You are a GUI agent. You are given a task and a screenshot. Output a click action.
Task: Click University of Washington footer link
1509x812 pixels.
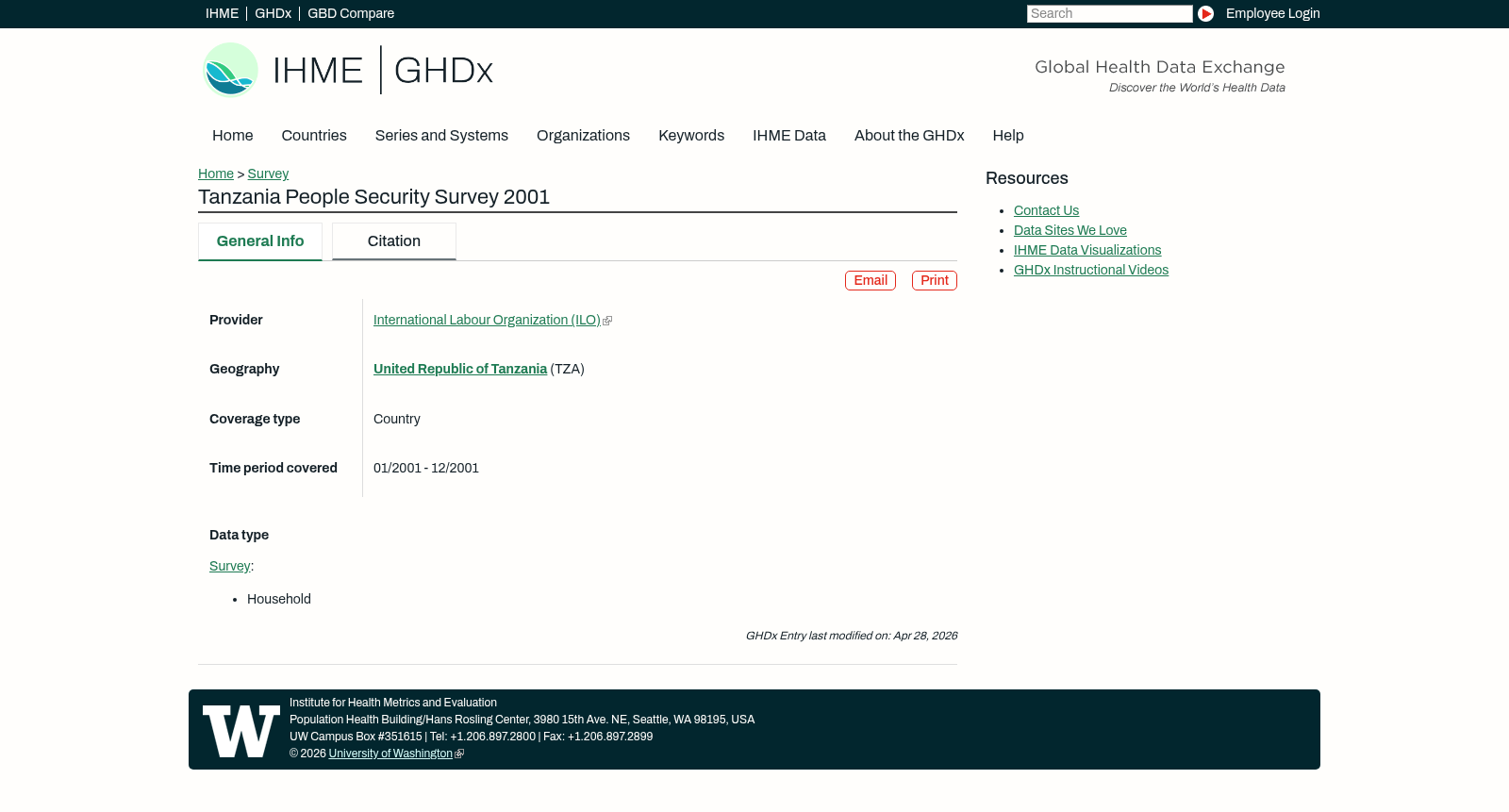390,754
